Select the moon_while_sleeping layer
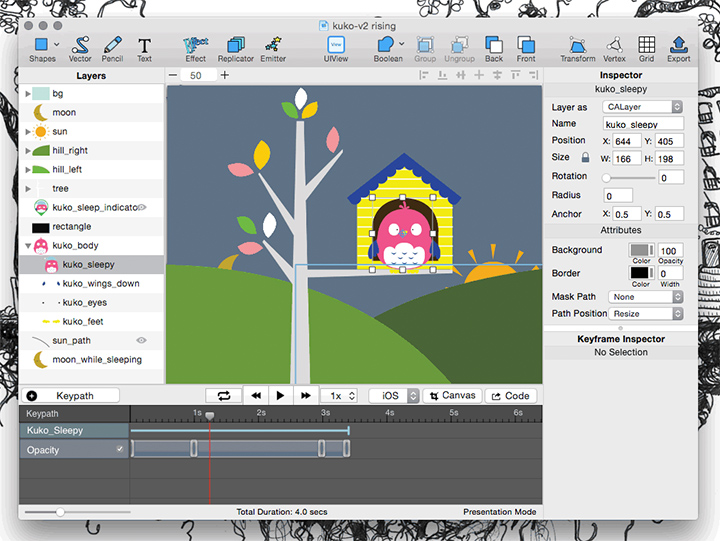The height and width of the screenshot is (541, 720). coord(96,359)
